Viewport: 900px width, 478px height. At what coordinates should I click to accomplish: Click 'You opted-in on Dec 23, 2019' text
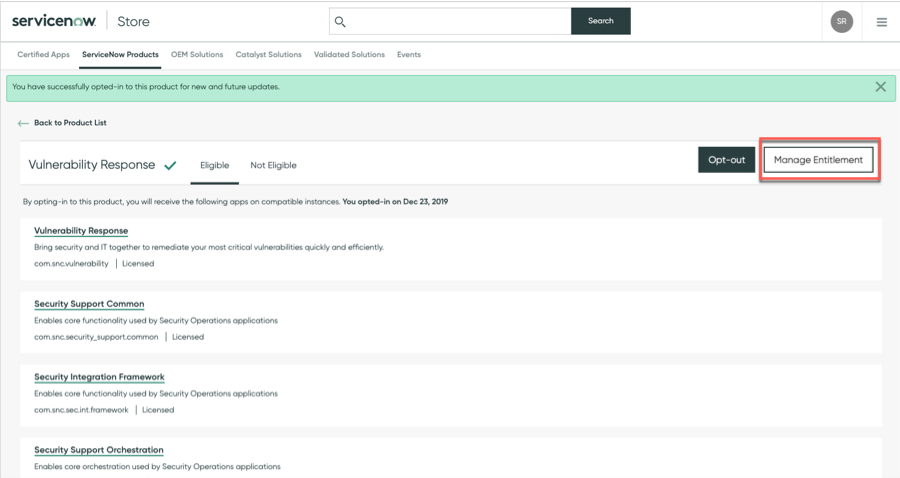click(x=395, y=202)
